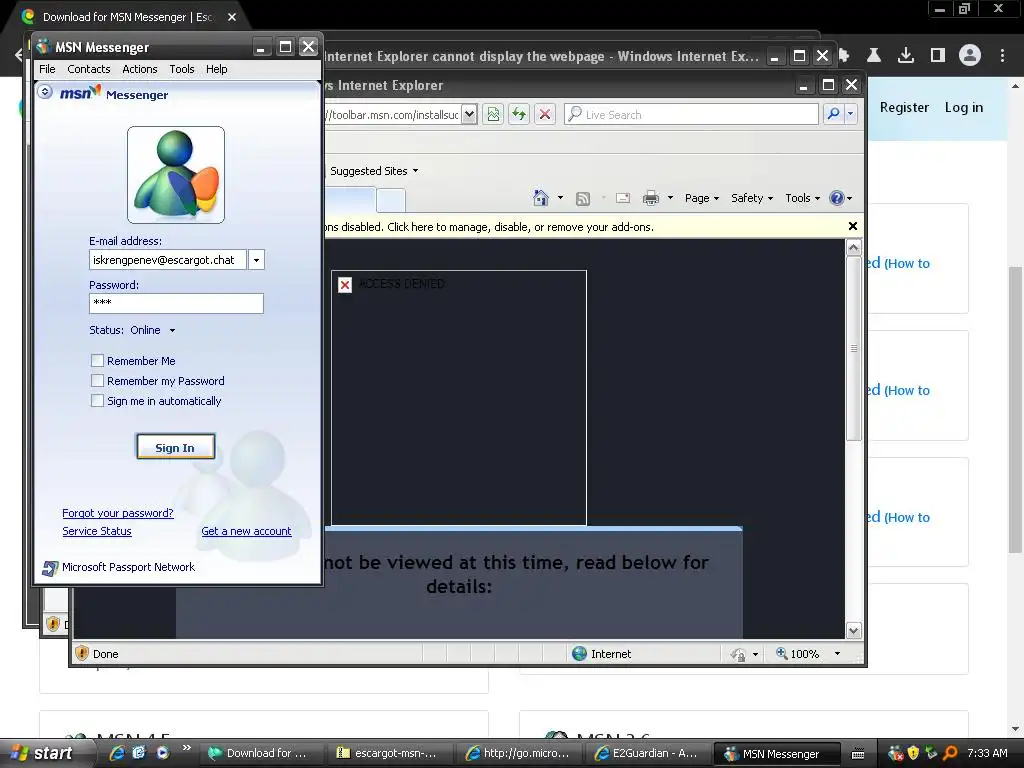Expand the Suggested Sites dropdown

(x=415, y=171)
